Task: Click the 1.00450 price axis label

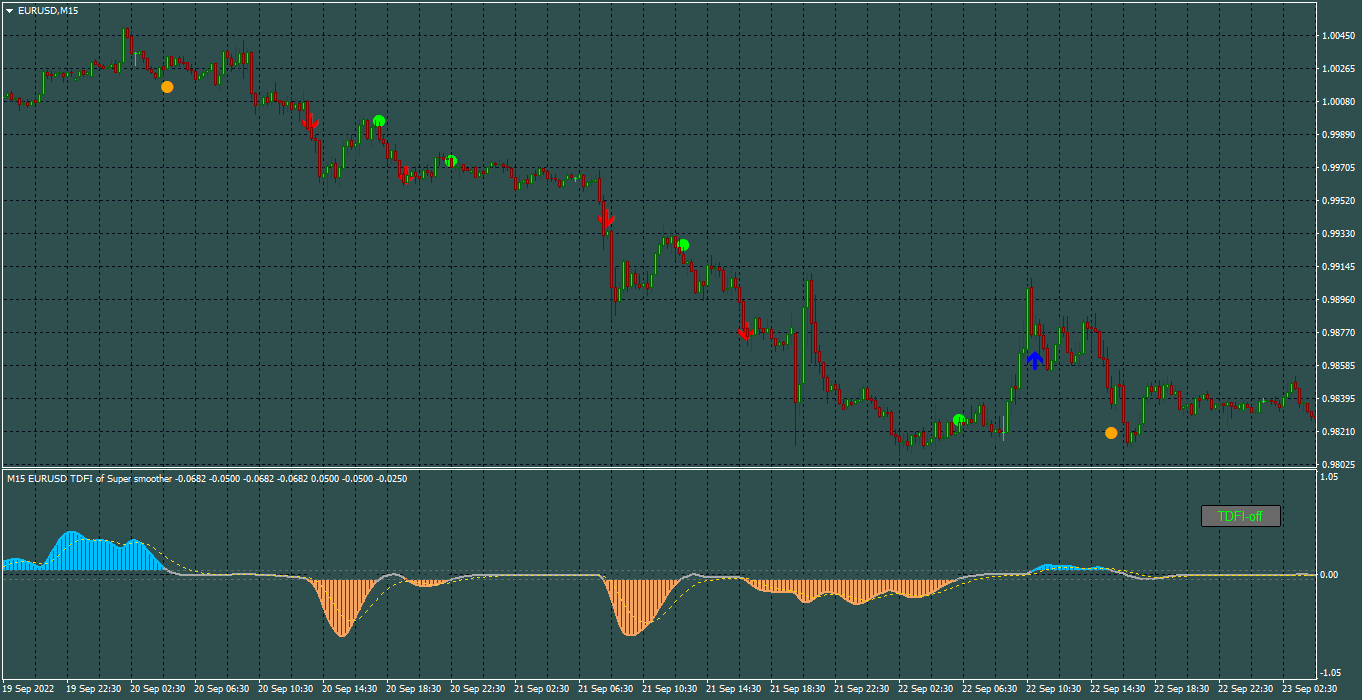Action: click(x=1338, y=36)
